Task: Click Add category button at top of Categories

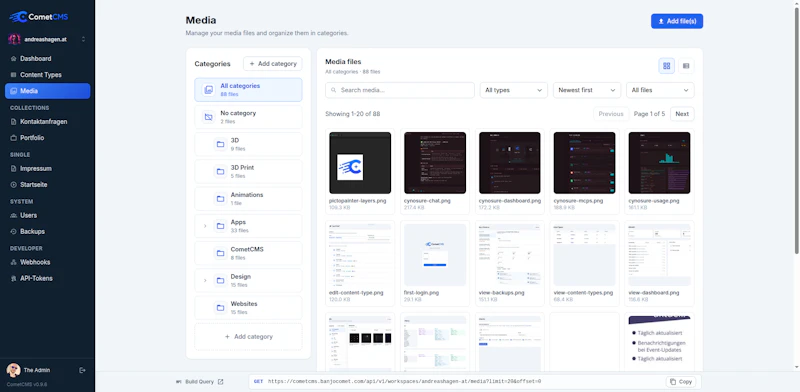Action: click(x=272, y=64)
